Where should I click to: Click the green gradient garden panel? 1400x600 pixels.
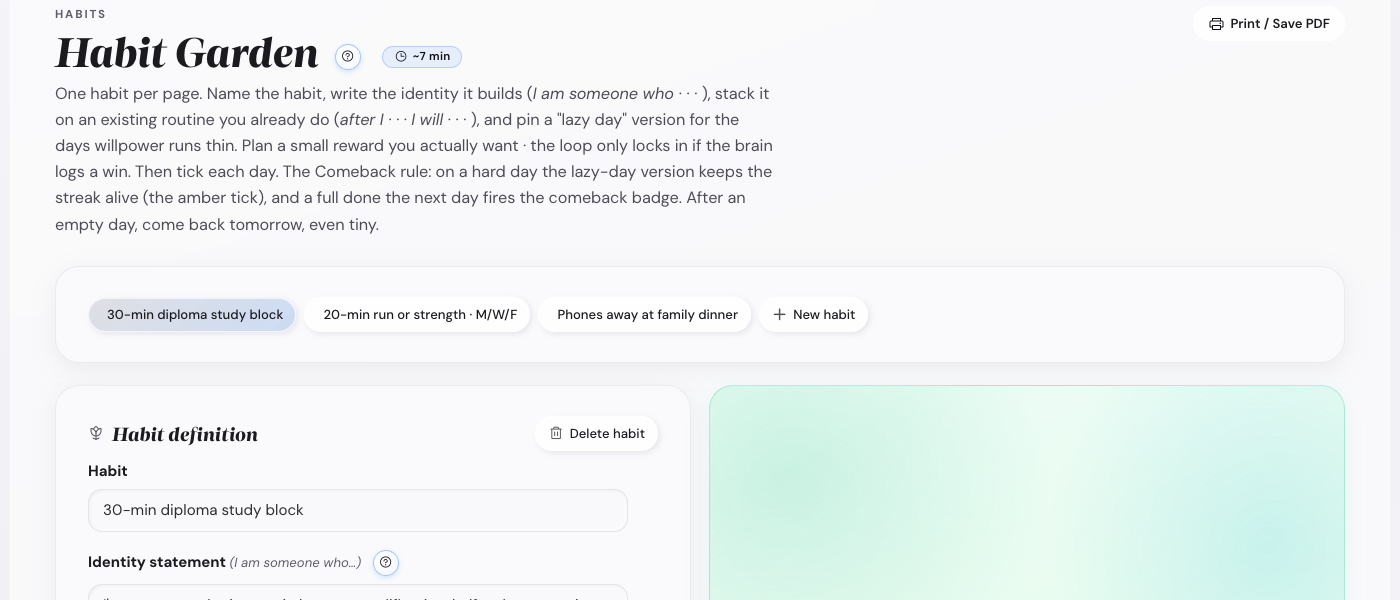coord(1027,492)
